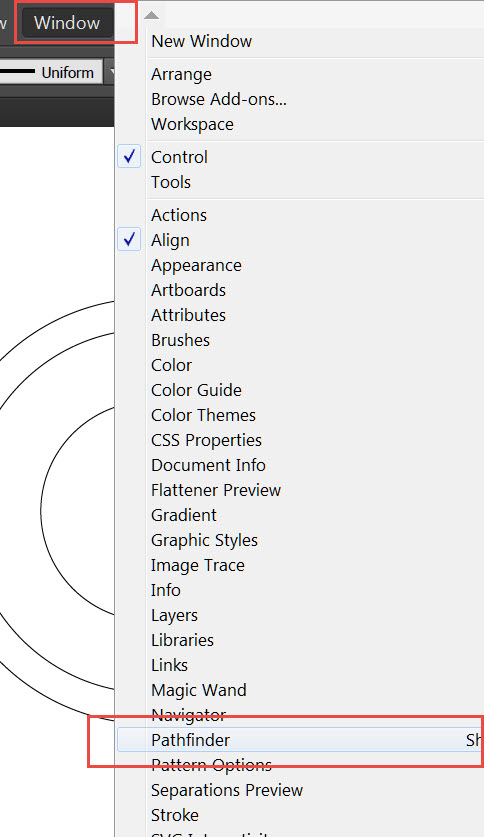The width and height of the screenshot is (484, 837).
Task: Show the Document Info panel
Action: 208,465
